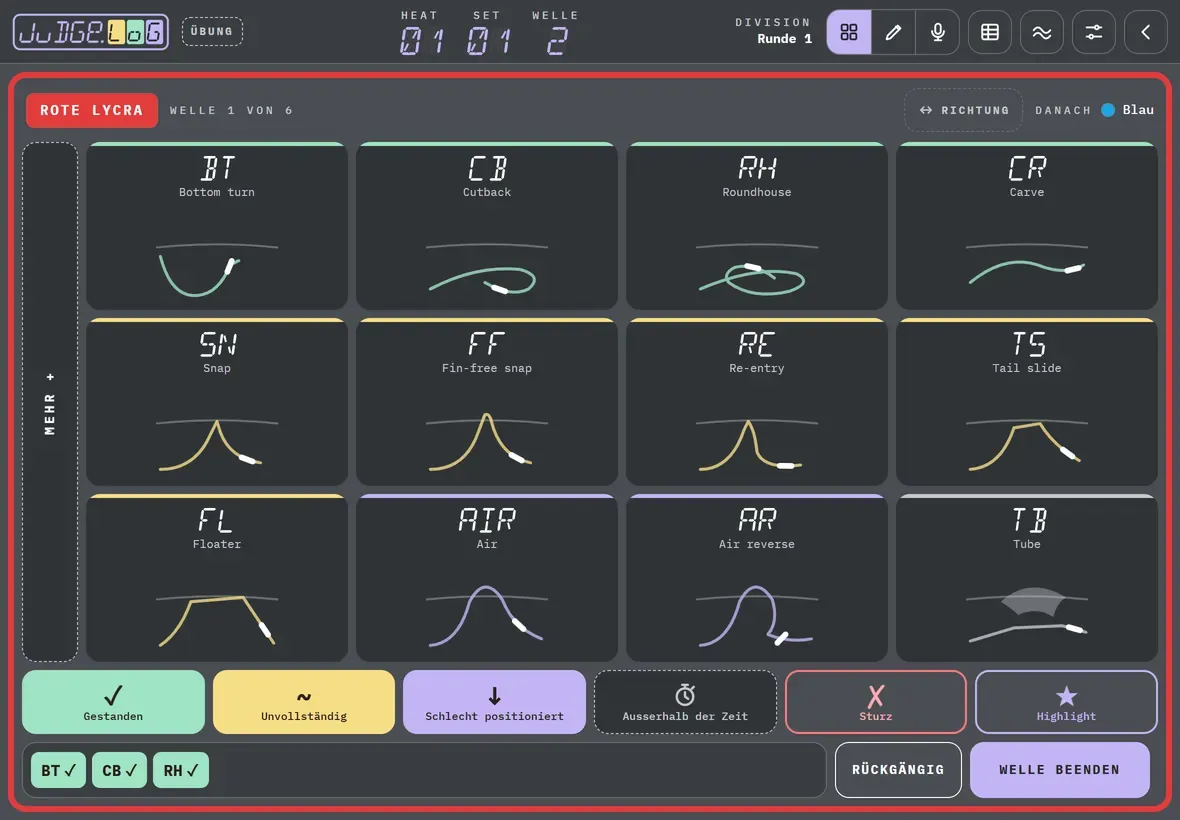Open the Division Runde 1 selector
Viewport: 1180px width, 820px height.
[x=774, y=31]
